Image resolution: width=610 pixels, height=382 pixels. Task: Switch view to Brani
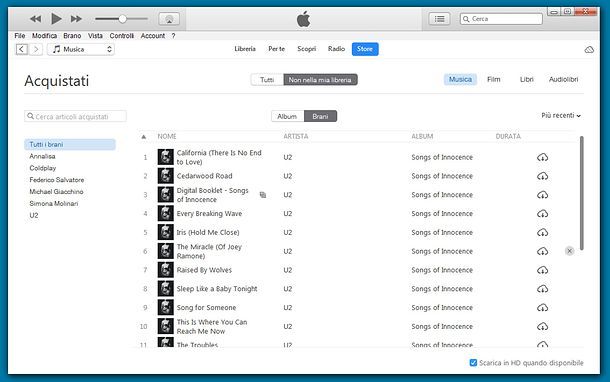click(x=320, y=116)
